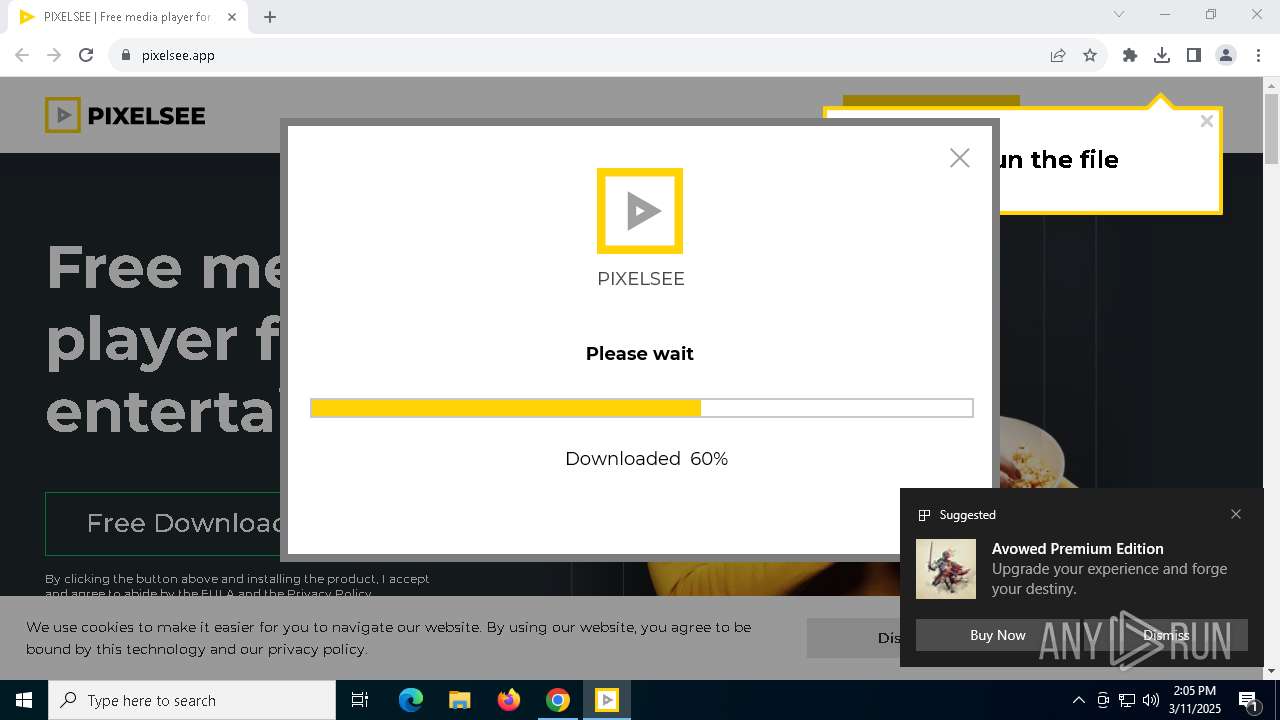Bookmark this tab with the star
The width and height of the screenshot is (1280, 720).
click(1090, 55)
